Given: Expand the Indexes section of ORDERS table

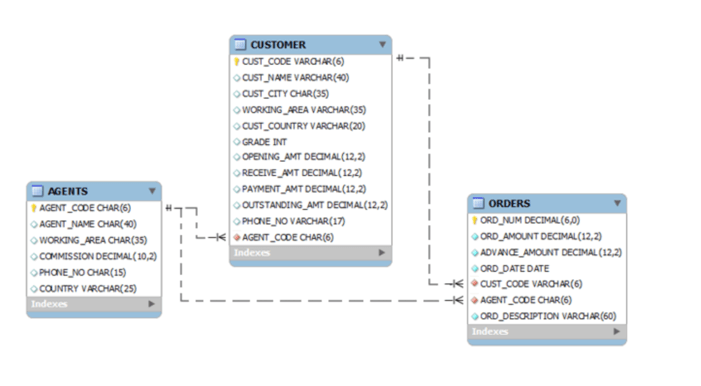Looking at the screenshot, I should [x=617, y=331].
